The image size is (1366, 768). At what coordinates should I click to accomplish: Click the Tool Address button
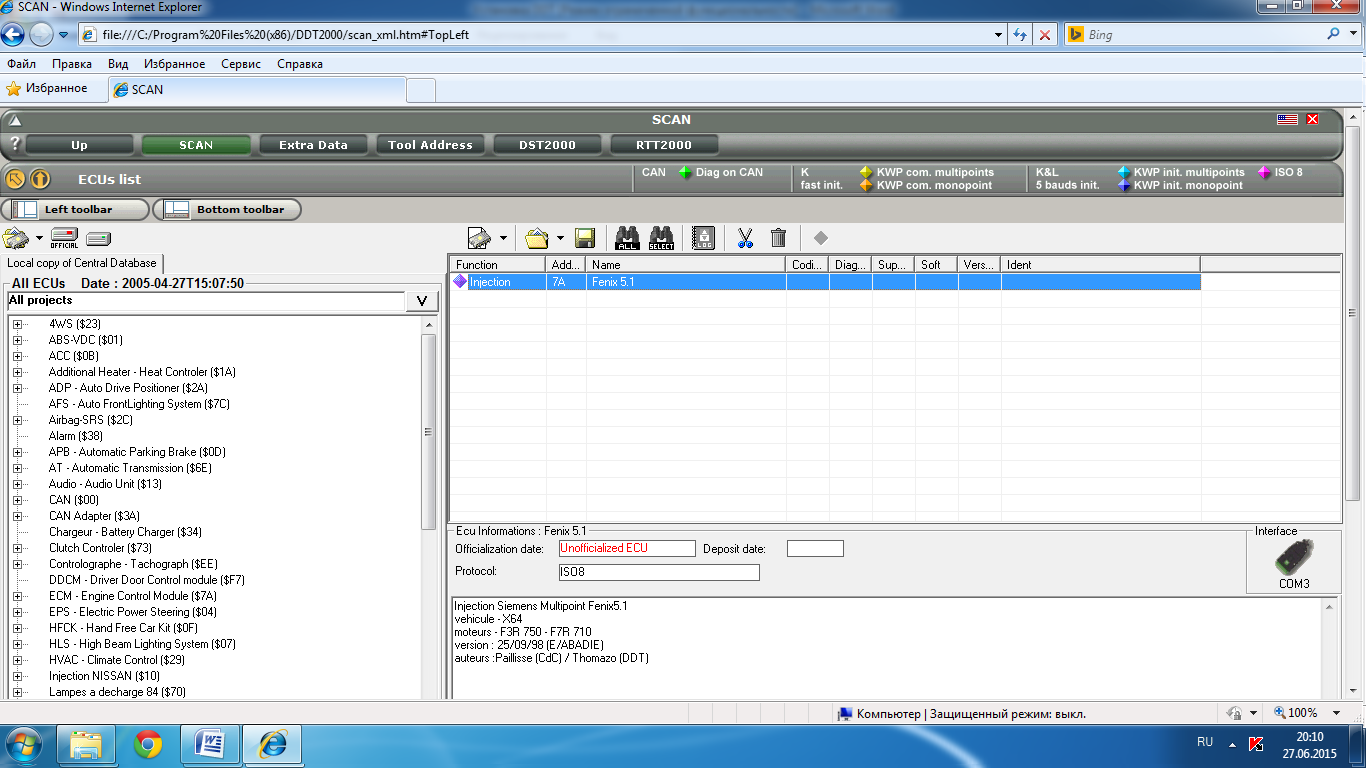(x=430, y=145)
